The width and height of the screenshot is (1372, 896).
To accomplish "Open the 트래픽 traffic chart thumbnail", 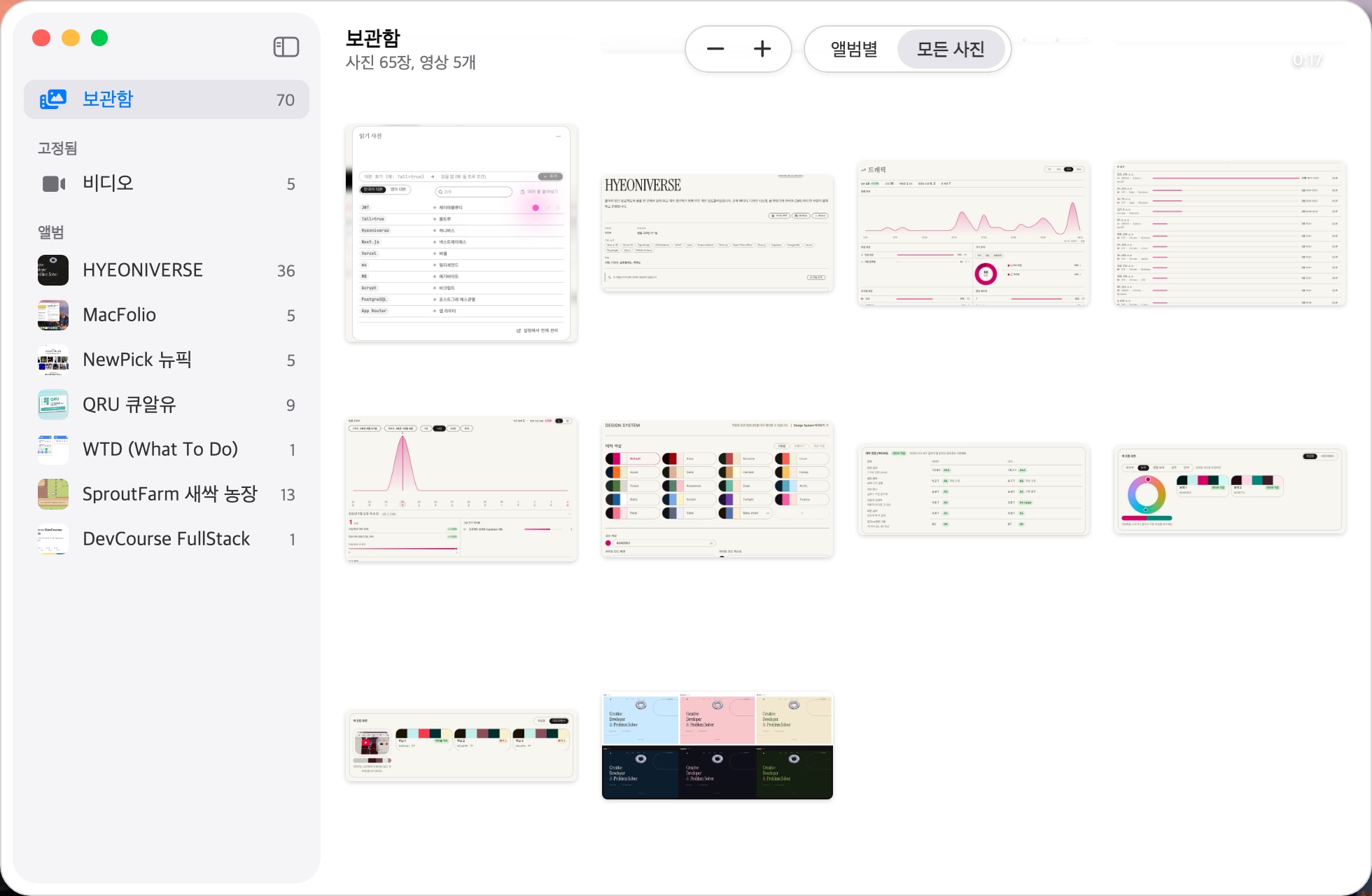I will (974, 233).
